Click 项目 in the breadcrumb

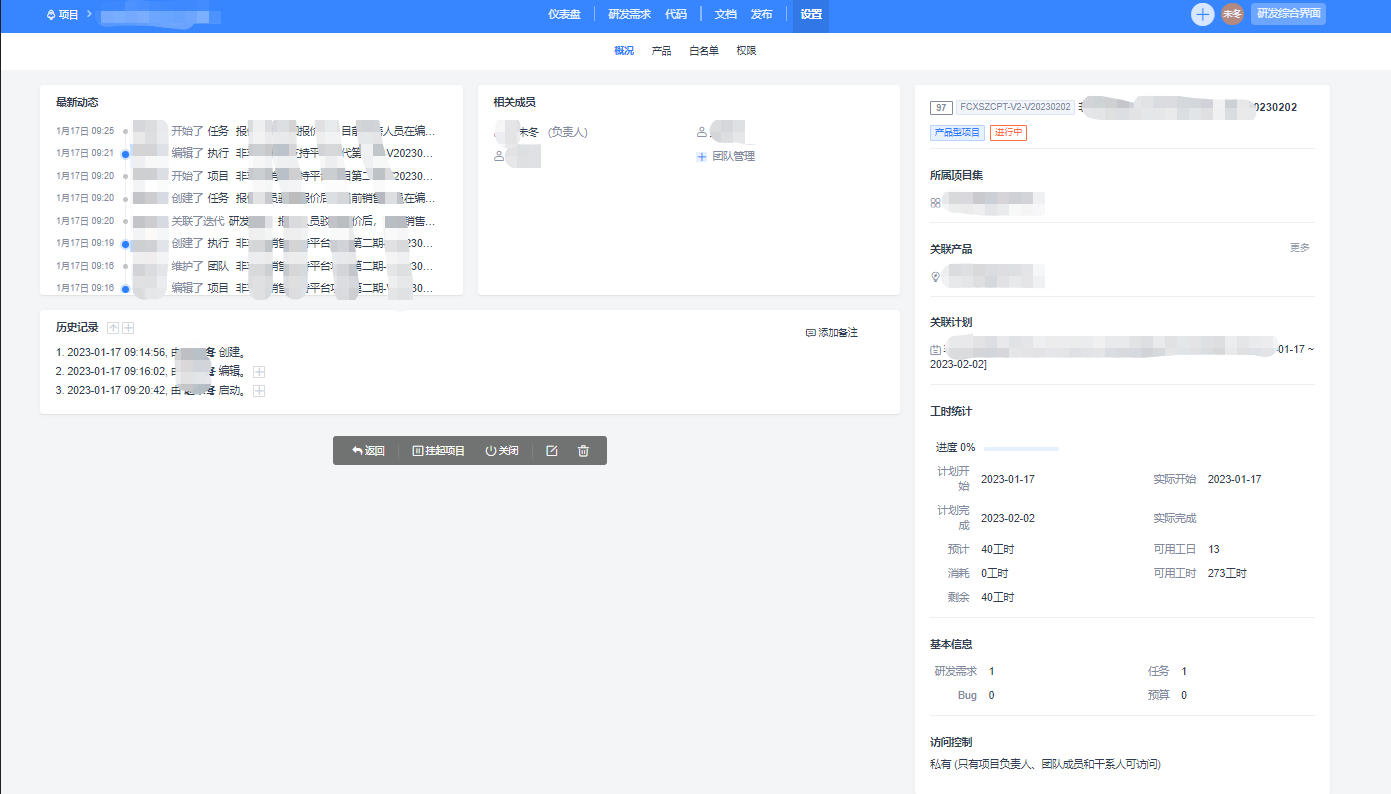click(x=68, y=15)
